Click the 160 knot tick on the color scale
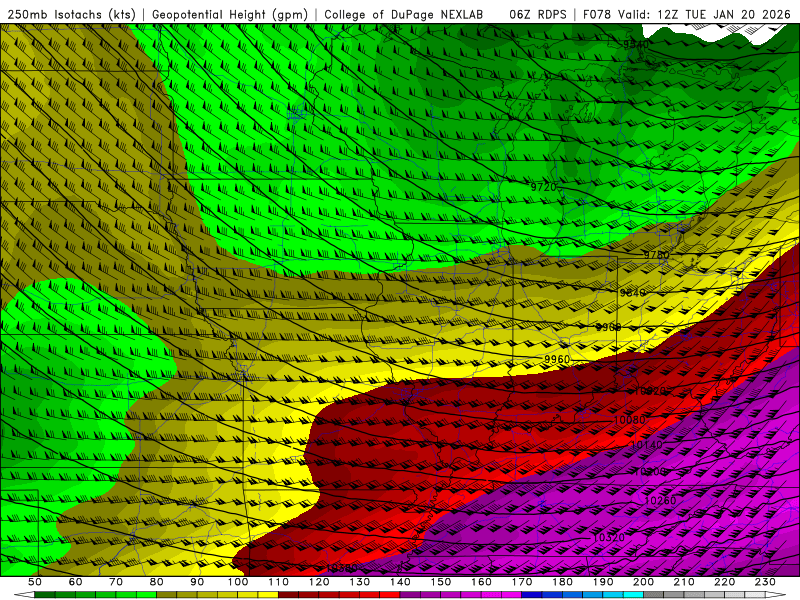Image resolution: width=800 pixels, height=600 pixels. click(x=481, y=582)
